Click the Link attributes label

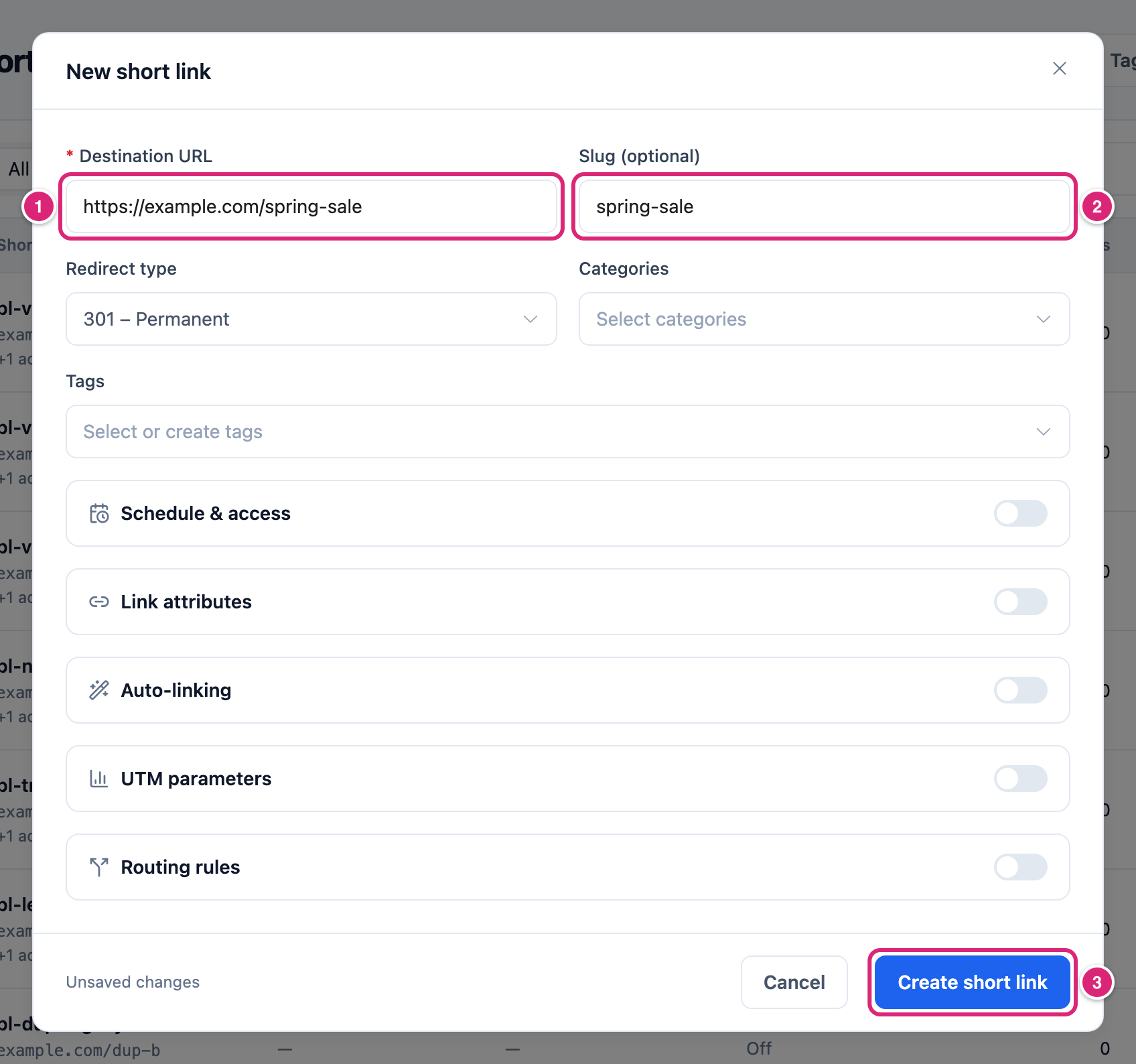186,602
